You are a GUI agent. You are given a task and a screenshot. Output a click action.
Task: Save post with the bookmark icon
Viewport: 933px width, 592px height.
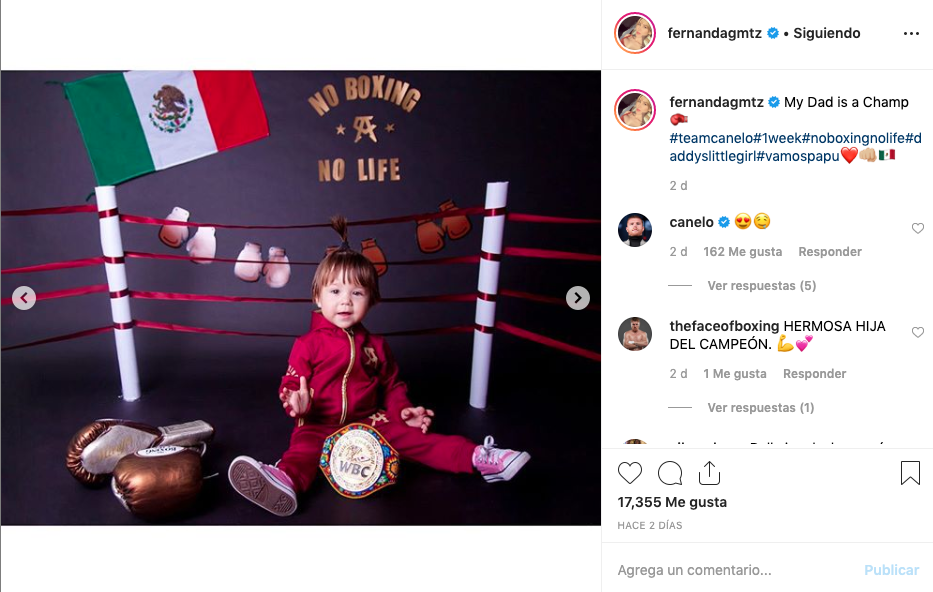(910, 473)
